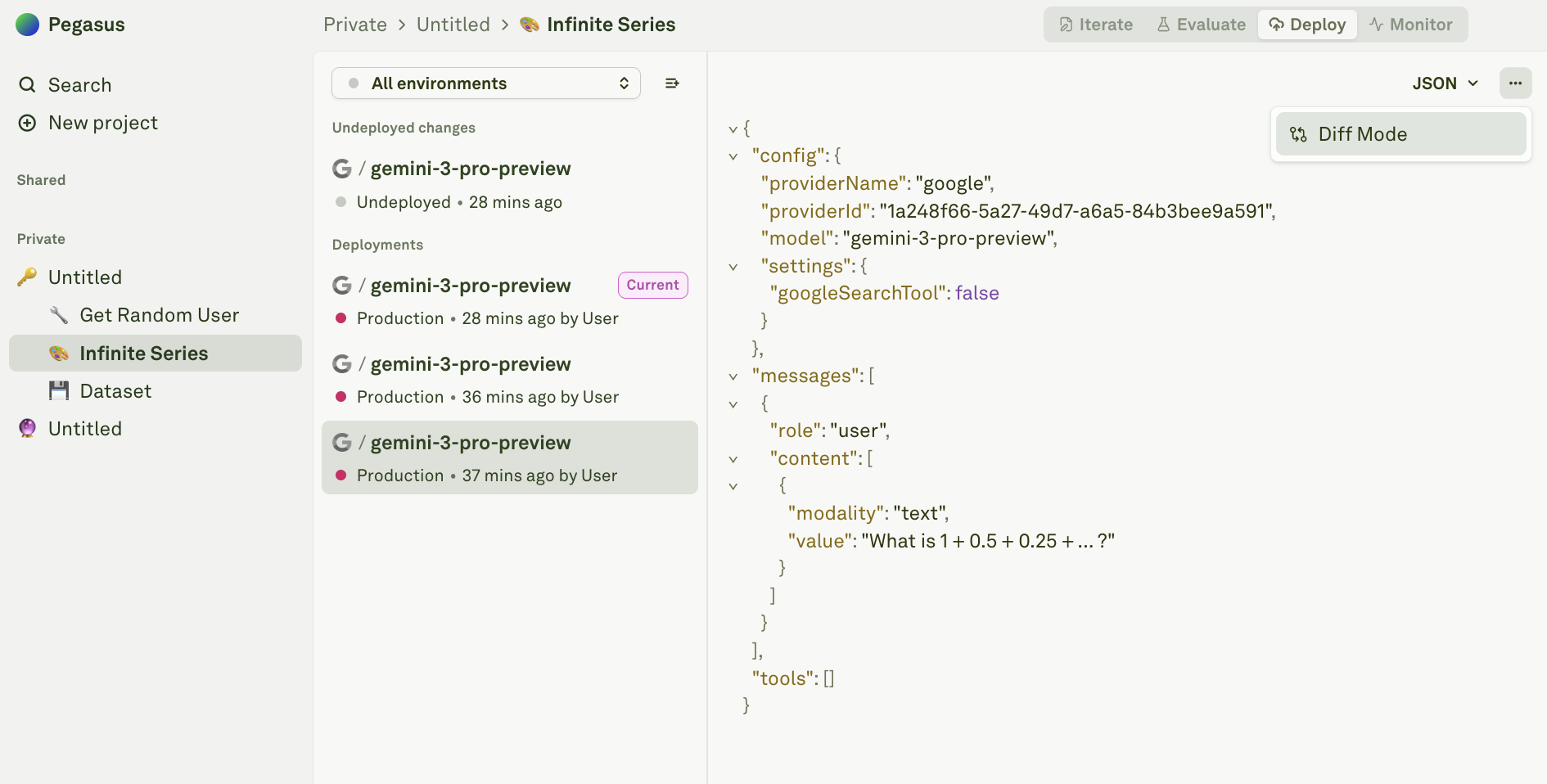Collapse the "content" array
1547x784 pixels.
point(733,459)
